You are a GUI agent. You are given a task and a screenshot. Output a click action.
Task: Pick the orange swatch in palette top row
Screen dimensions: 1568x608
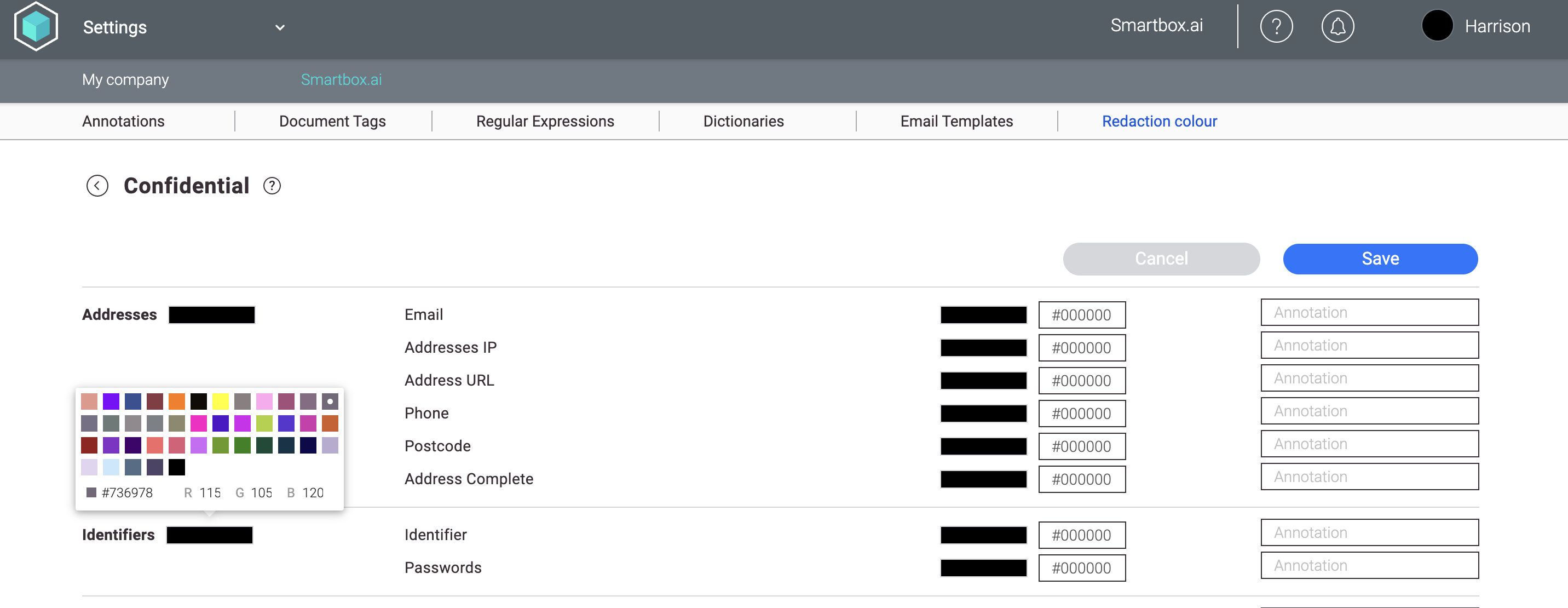176,401
